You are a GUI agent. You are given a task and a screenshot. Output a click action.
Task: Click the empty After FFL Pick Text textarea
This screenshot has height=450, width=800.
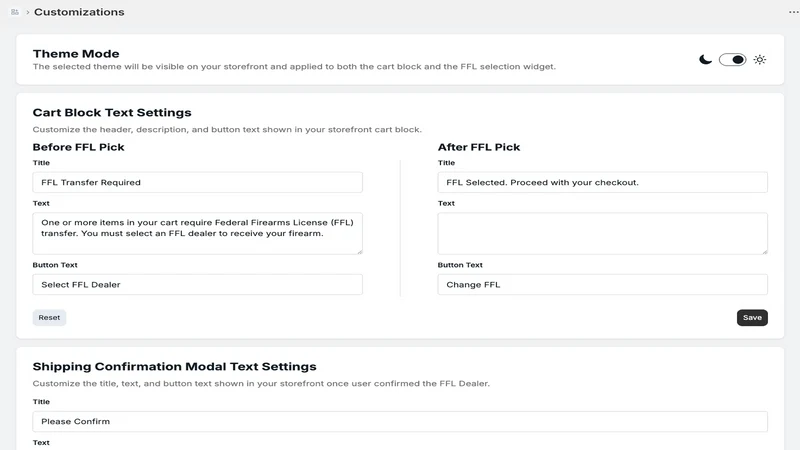[x=603, y=233]
